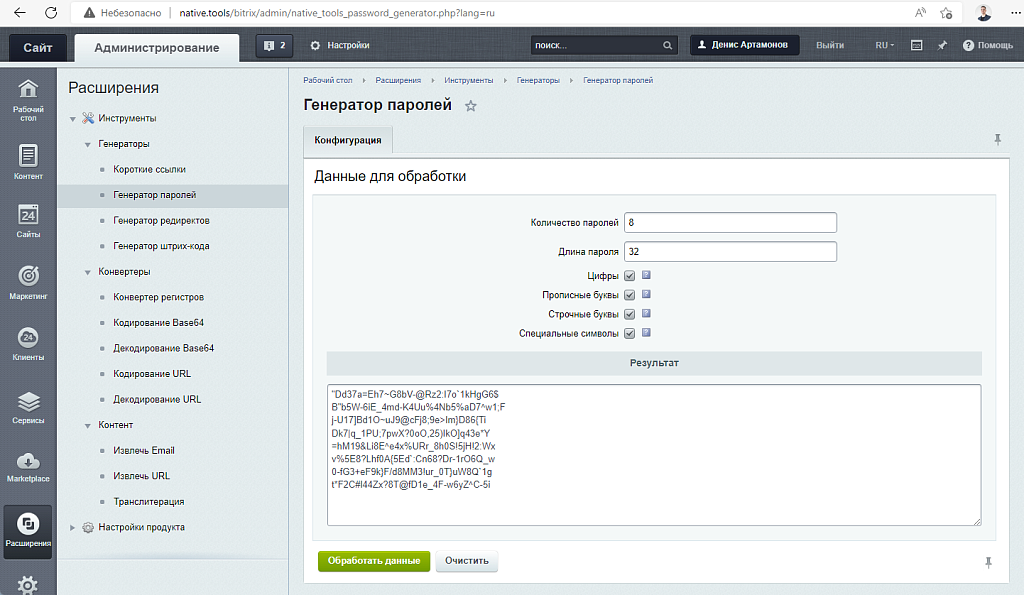Uncheck Специальные символы

click(x=629, y=332)
